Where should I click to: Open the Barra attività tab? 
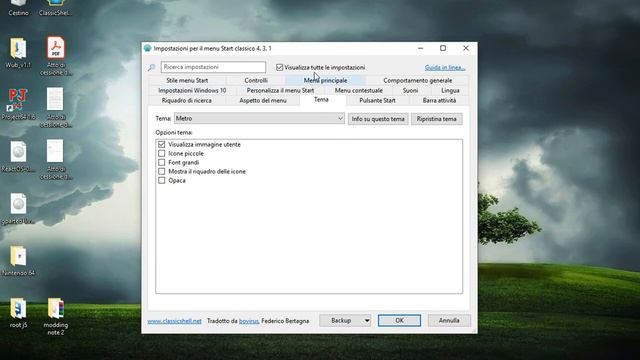click(439, 100)
